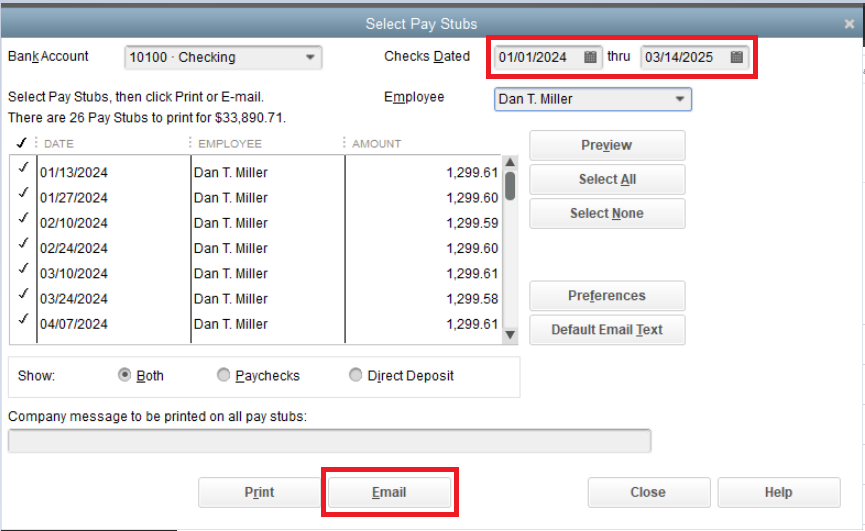Open Help for pay stubs
Screen dimensions: 865x531
pos(779,492)
